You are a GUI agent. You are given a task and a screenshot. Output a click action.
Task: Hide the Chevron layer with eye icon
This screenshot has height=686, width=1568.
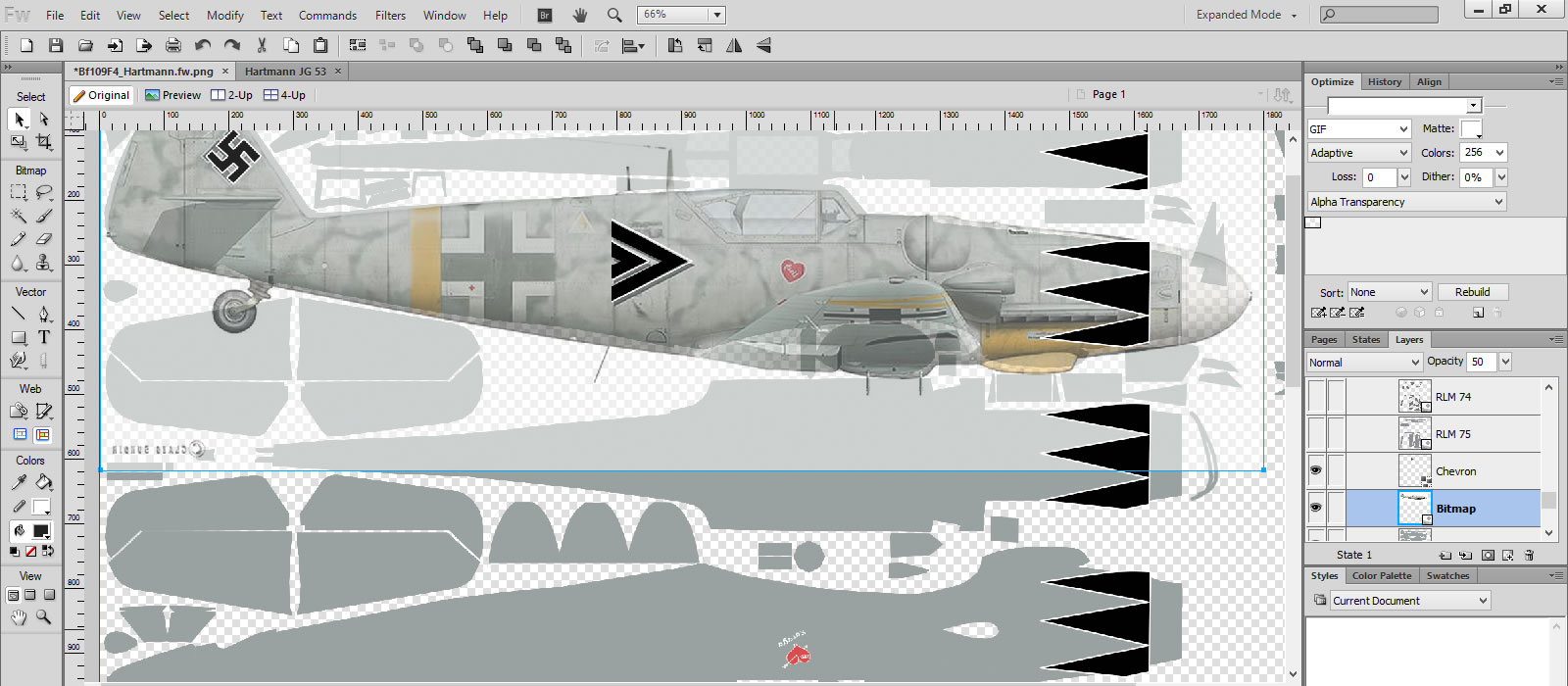click(1315, 470)
